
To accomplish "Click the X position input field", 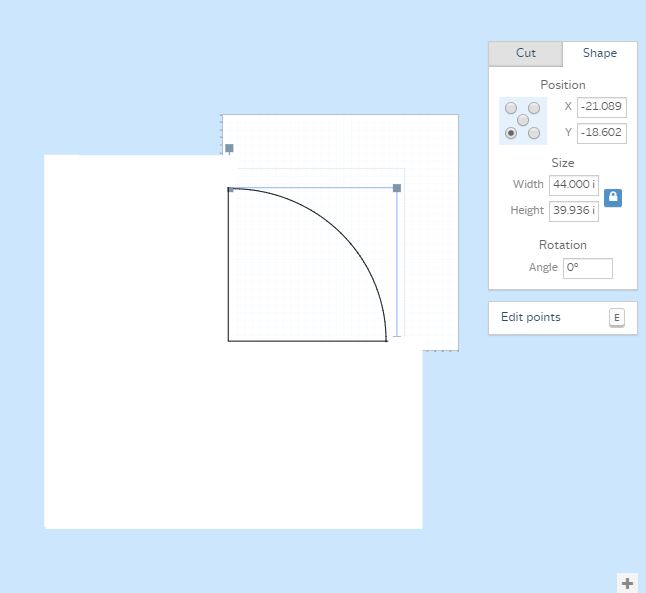I will coord(601,107).
